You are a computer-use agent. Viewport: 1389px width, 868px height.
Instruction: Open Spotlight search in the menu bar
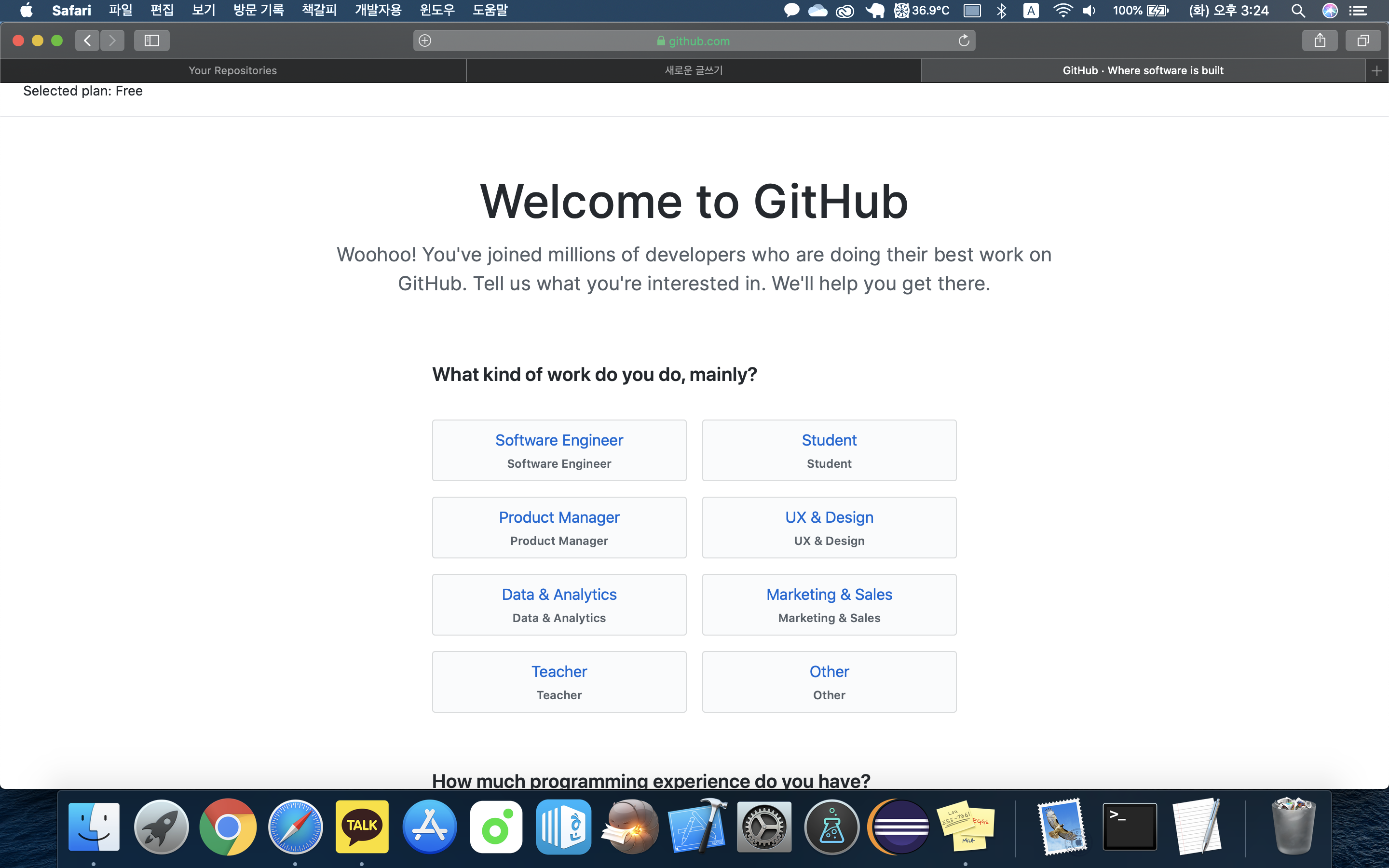coord(1298,10)
